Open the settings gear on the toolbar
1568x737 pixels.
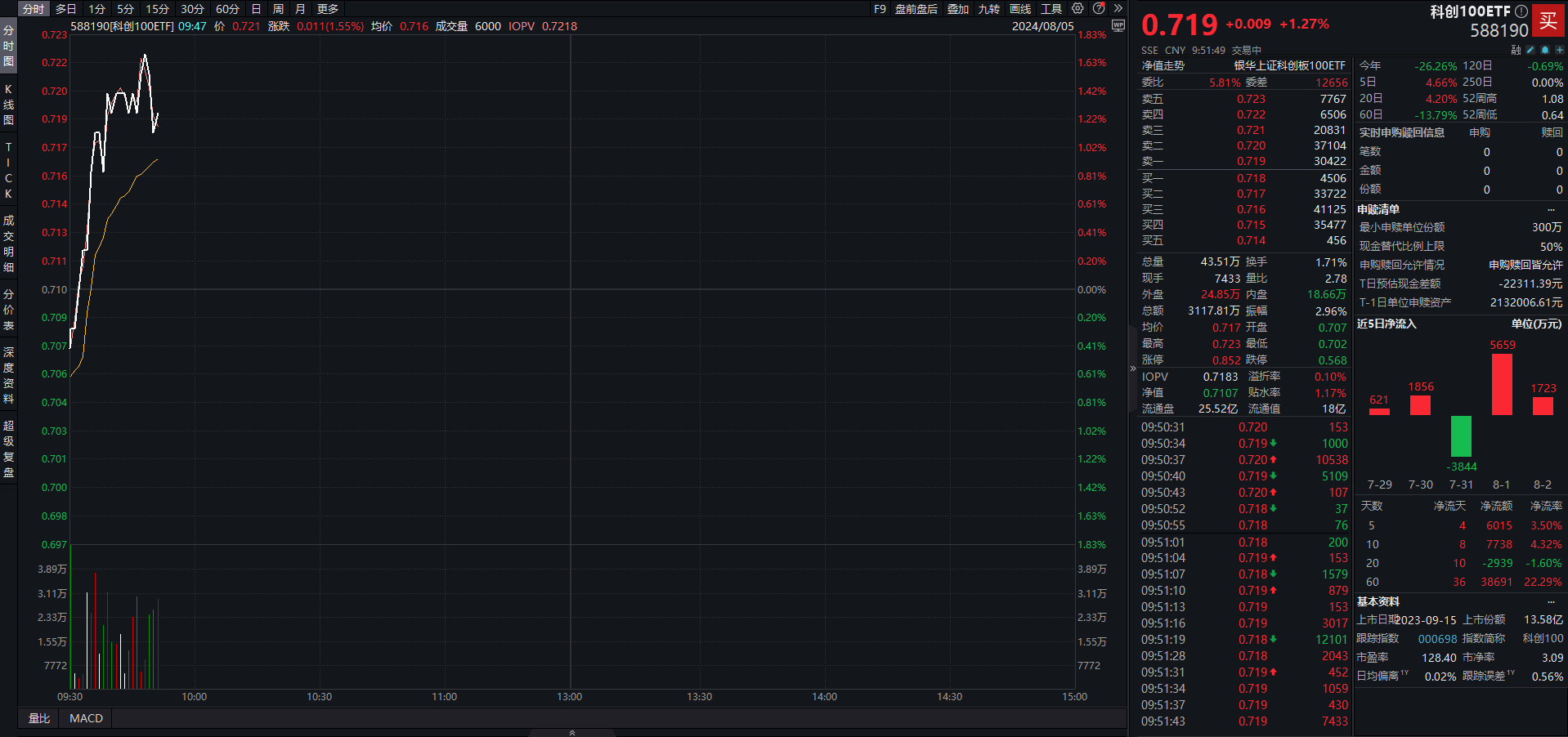click(x=1077, y=8)
